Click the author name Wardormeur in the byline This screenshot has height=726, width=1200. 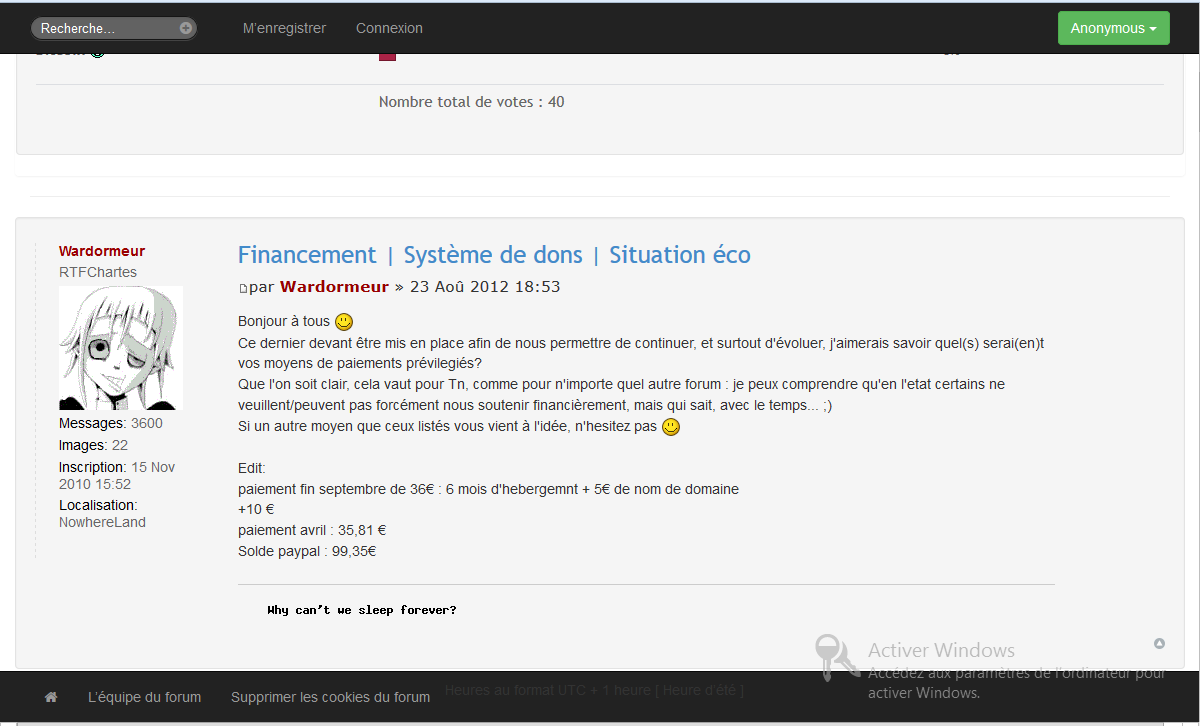(x=334, y=287)
